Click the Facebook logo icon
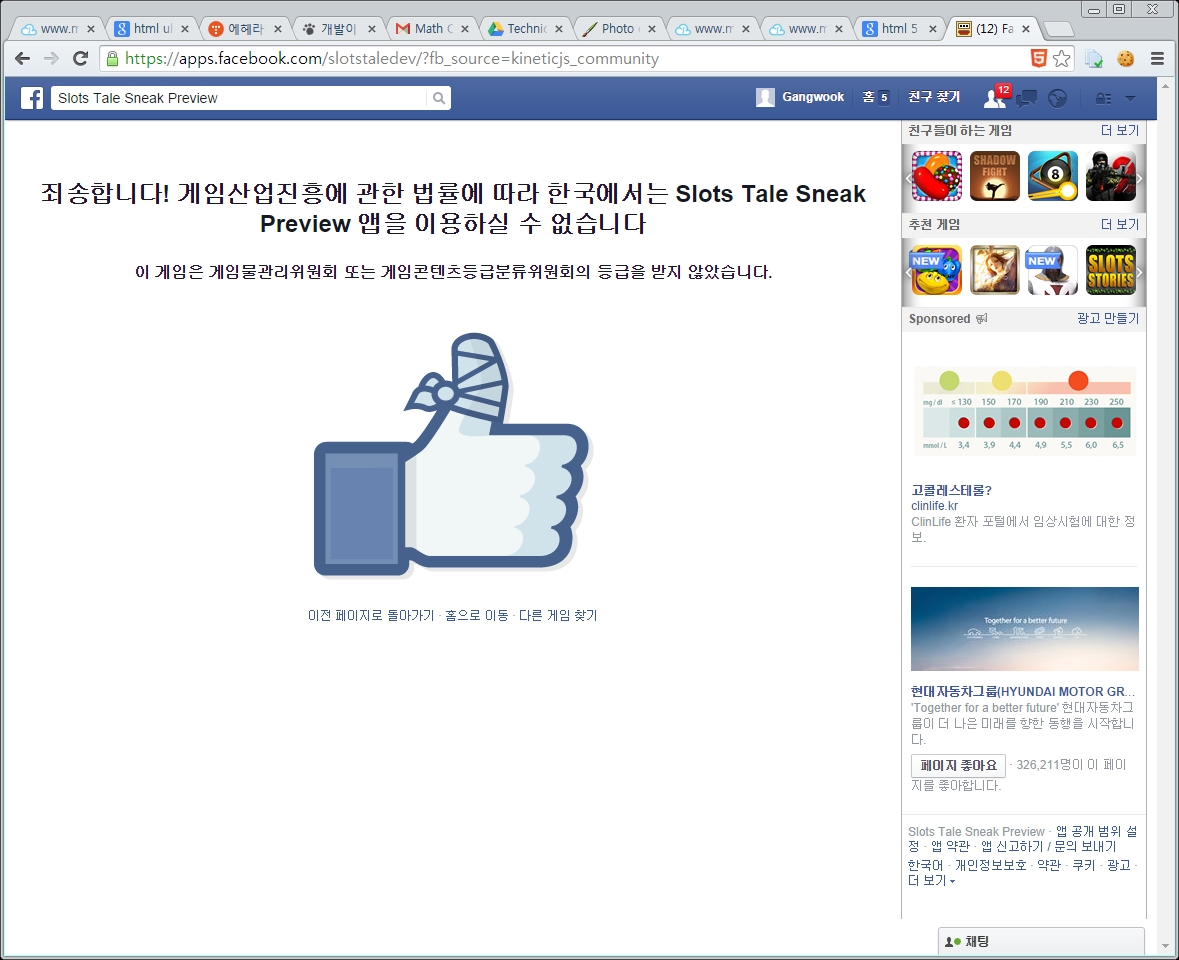 pyautogui.click(x=32, y=98)
